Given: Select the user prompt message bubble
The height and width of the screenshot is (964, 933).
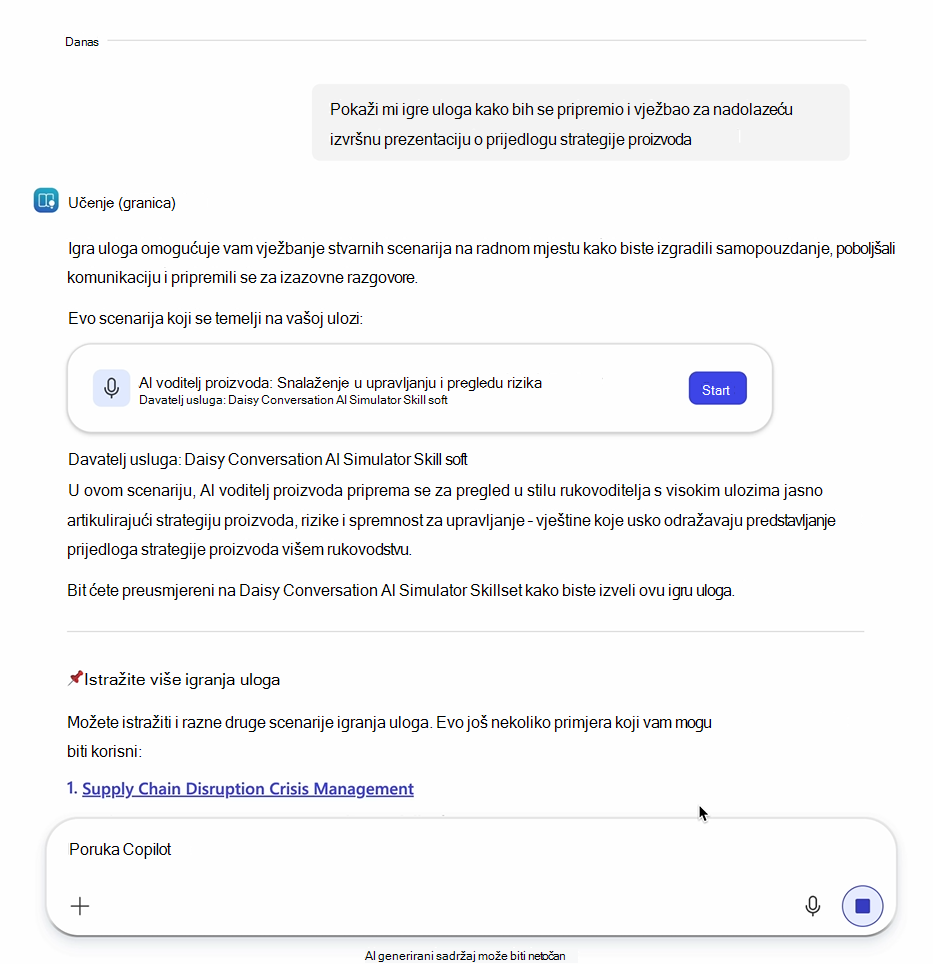Looking at the screenshot, I should (x=580, y=123).
